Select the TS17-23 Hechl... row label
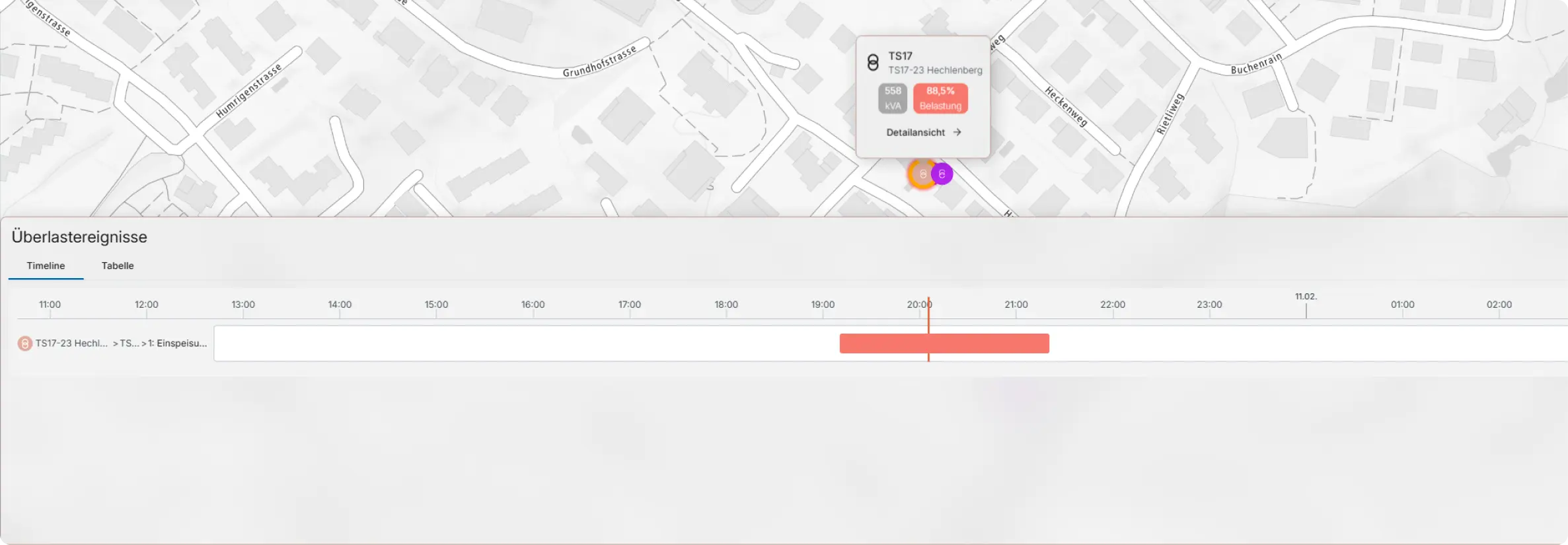The width and height of the screenshot is (1568, 545). point(71,344)
